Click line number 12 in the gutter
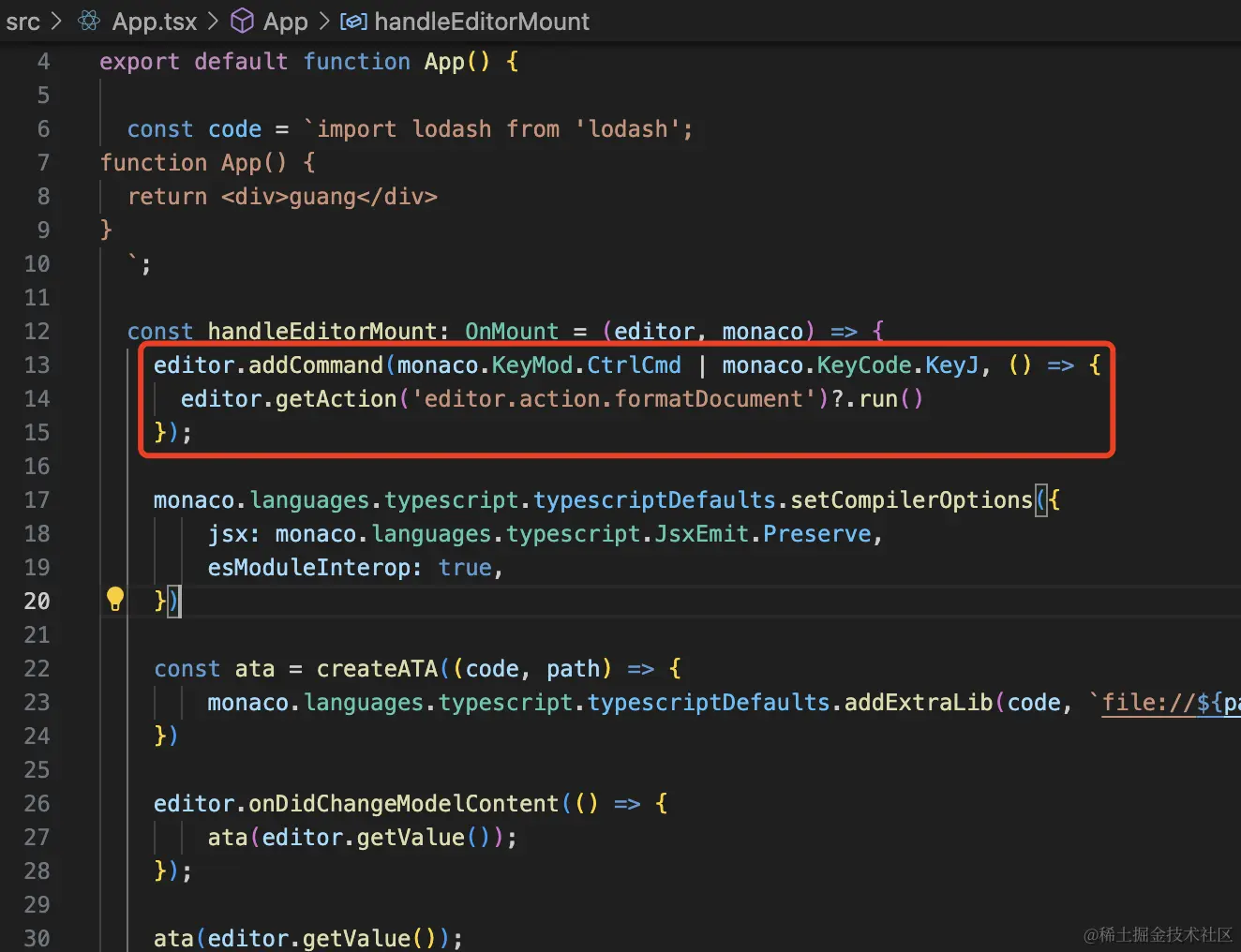The height and width of the screenshot is (952, 1241). pyautogui.click(x=37, y=332)
